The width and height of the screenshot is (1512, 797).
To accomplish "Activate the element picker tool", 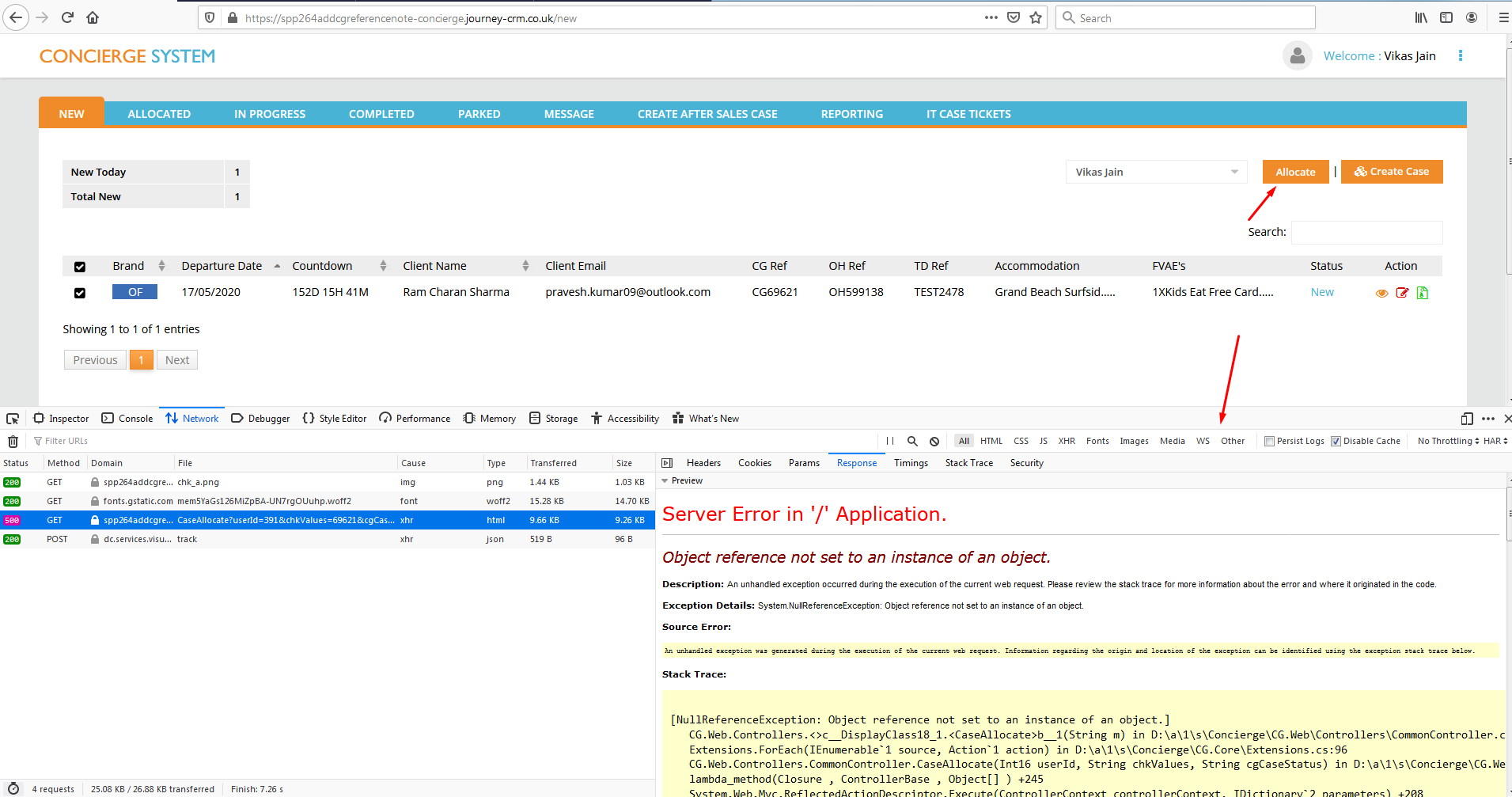I will click(x=13, y=419).
